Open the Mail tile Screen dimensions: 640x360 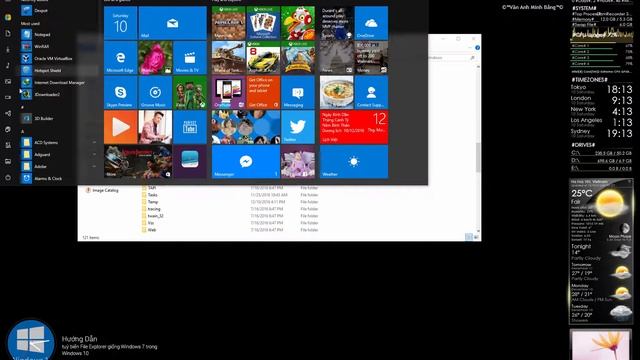coord(173,23)
